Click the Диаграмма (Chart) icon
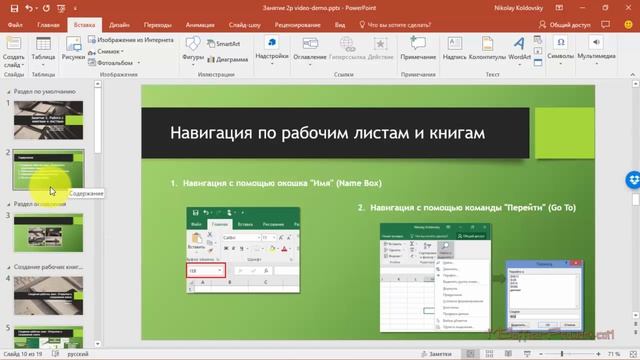Image resolution: width=640 pixels, height=360 pixels. coord(211,60)
